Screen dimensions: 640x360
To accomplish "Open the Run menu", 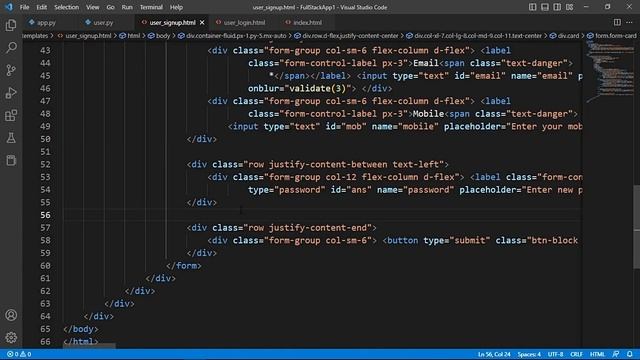I will (127, 7).
